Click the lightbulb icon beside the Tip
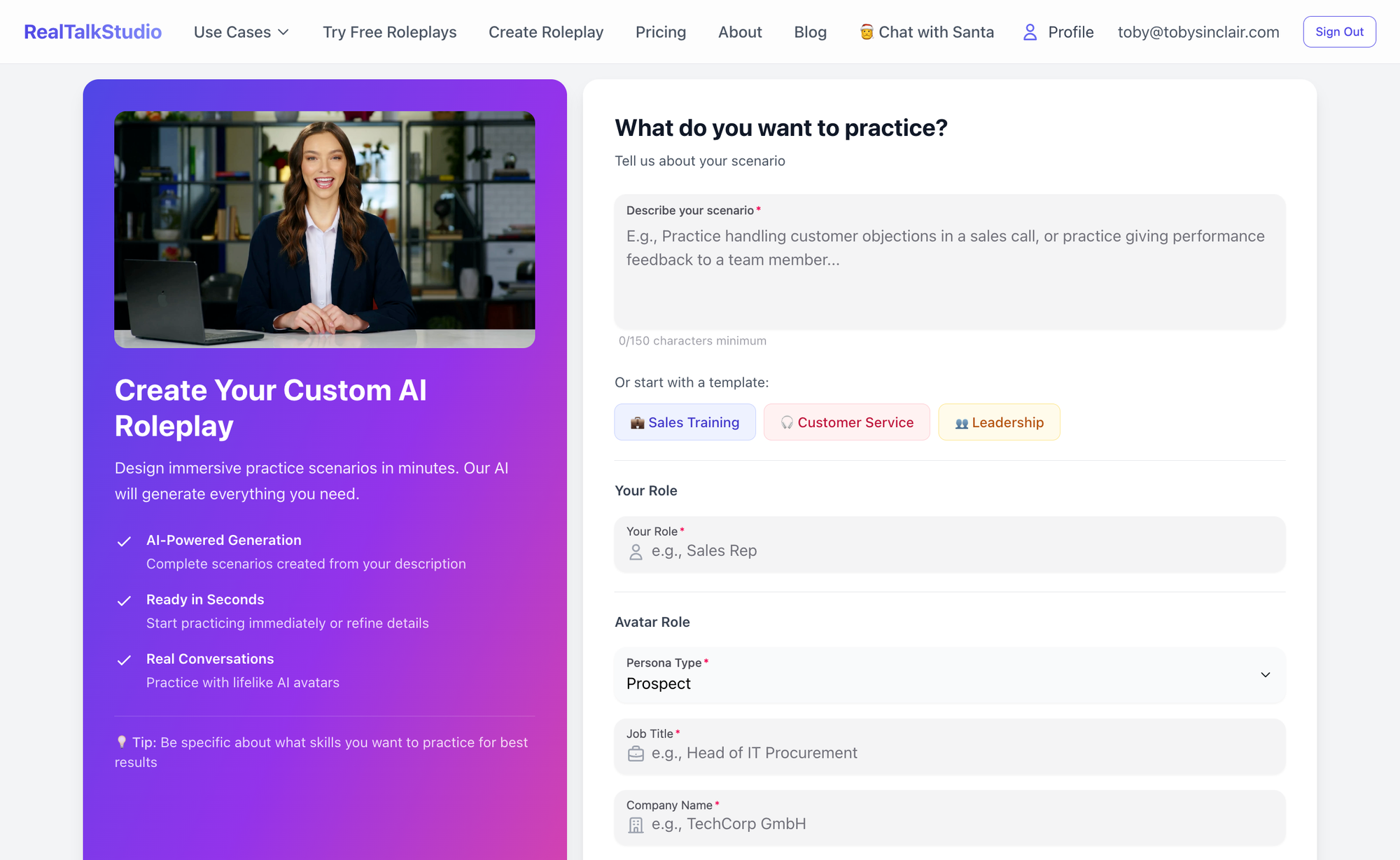The height and width of the screenshot is (860, 1400). click(122, 742)
